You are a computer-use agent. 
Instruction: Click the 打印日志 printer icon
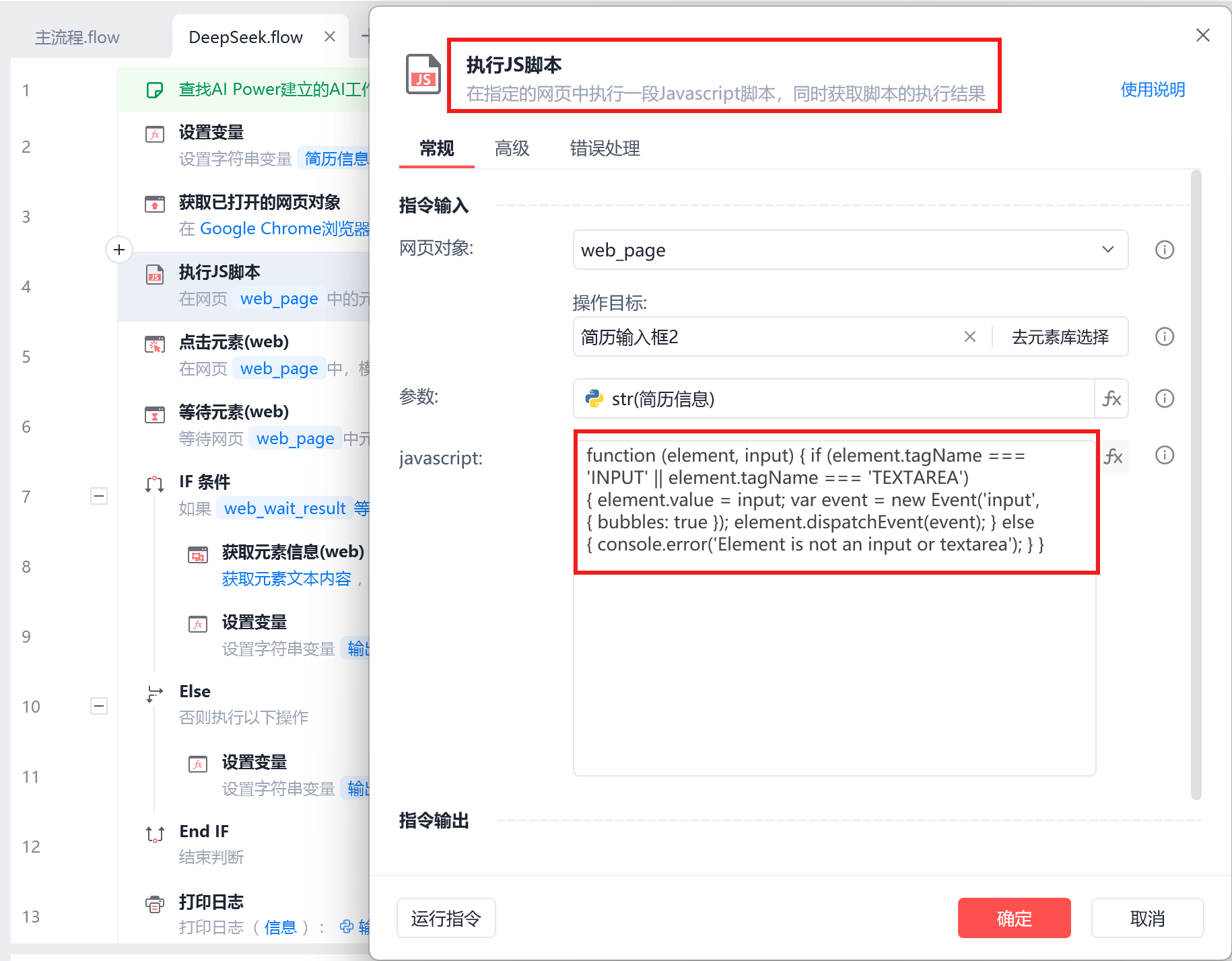(155, 904)
